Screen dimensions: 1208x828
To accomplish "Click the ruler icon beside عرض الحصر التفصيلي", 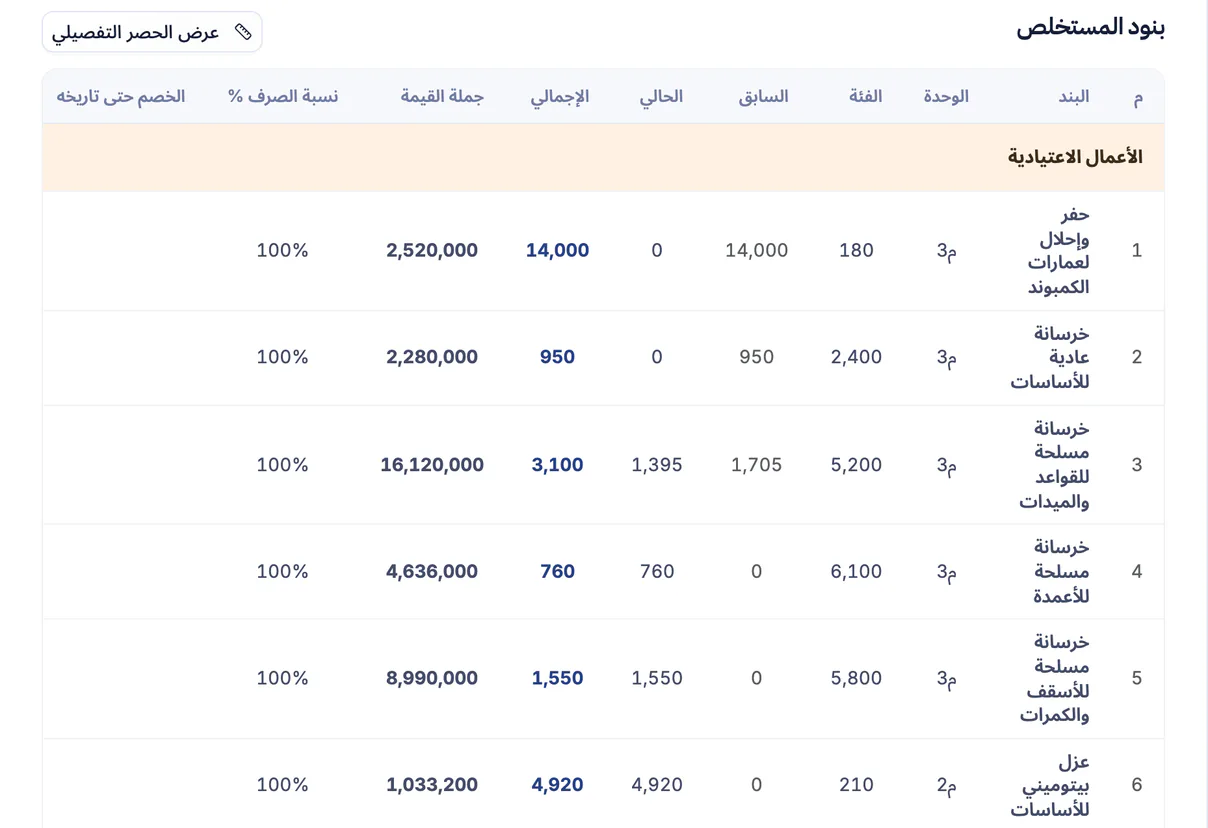I will (x=243, y=32).
